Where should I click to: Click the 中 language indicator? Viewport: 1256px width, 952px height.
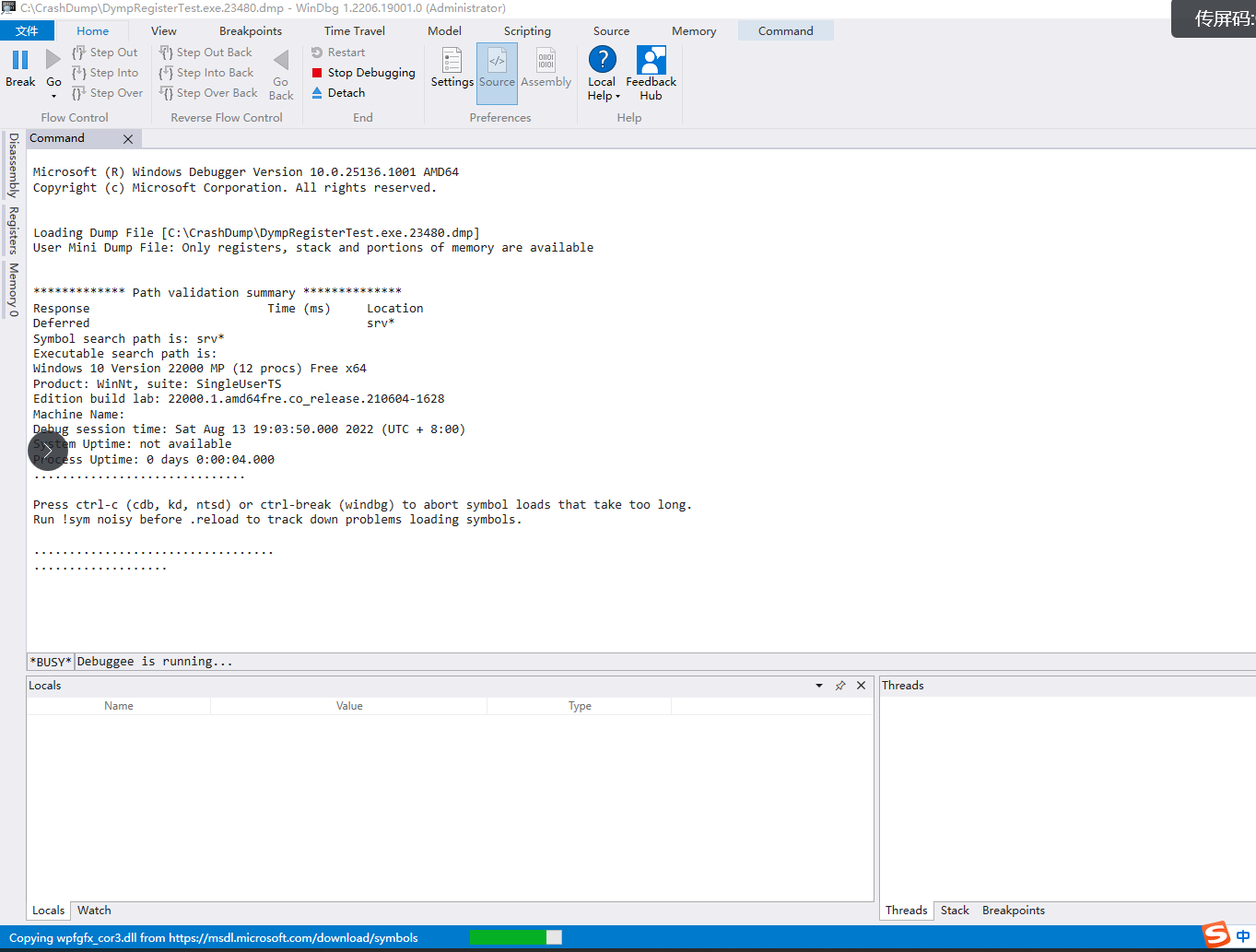tap(1243, 936)
